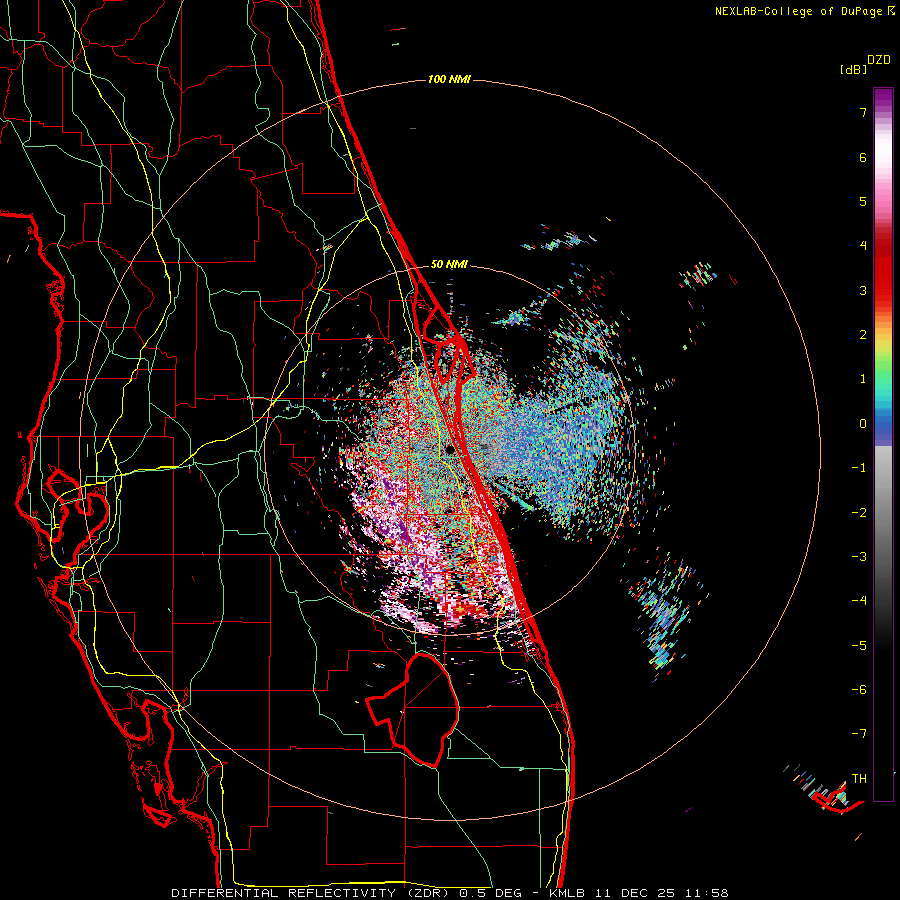Click the TH threshold label on the scale
Viewport: 900px width, 900px height.
(x=859, y=778)
